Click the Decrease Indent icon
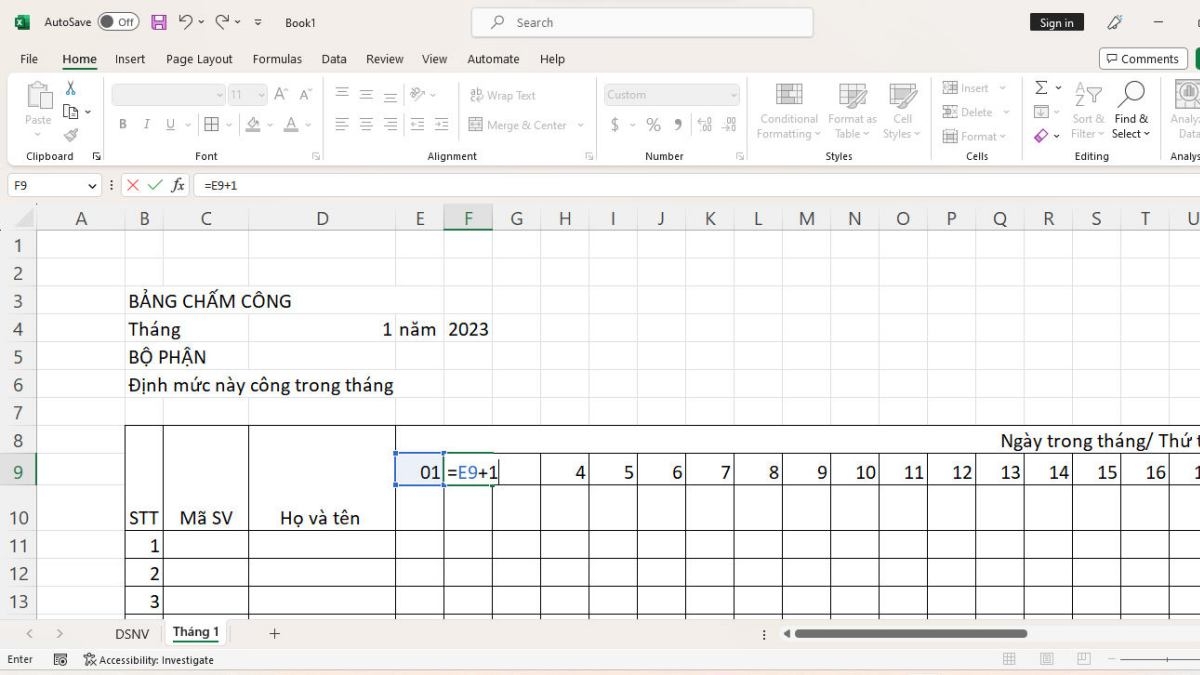This screenshot has width=1200, height=675. (x=416, y=125)
